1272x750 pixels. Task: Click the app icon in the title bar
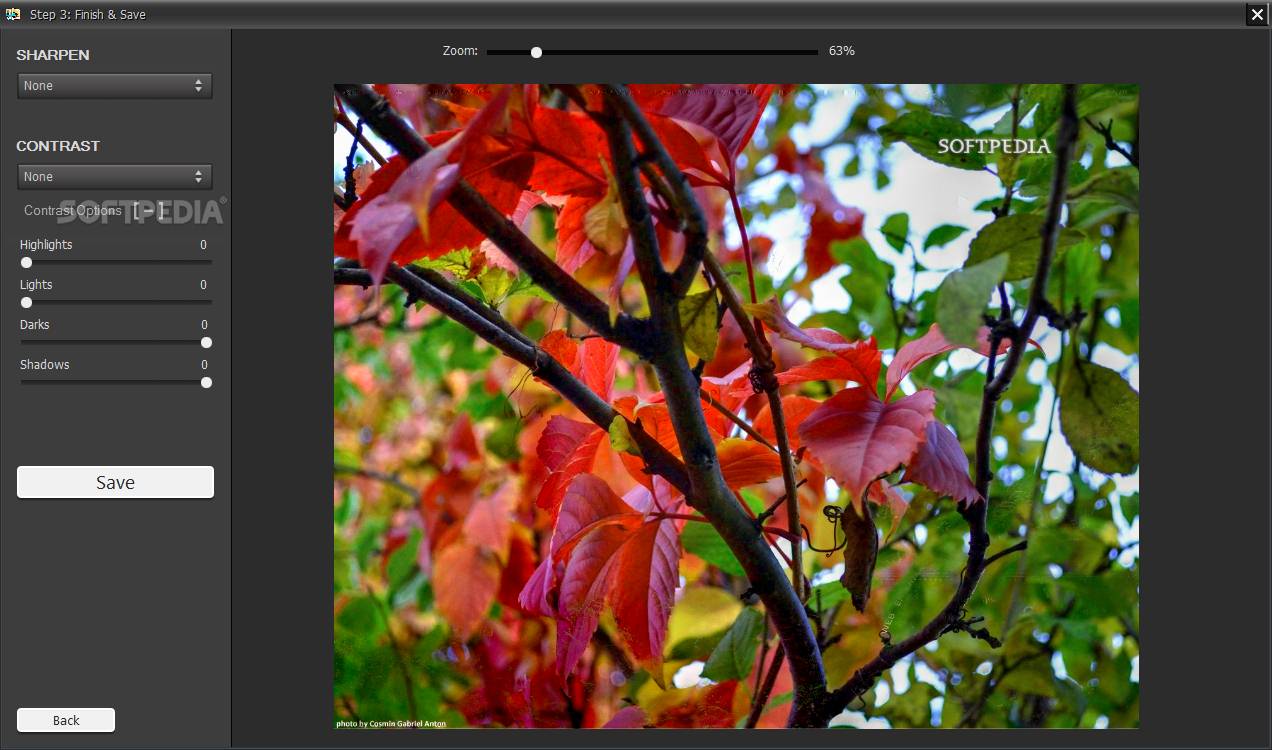pos(13,14)
